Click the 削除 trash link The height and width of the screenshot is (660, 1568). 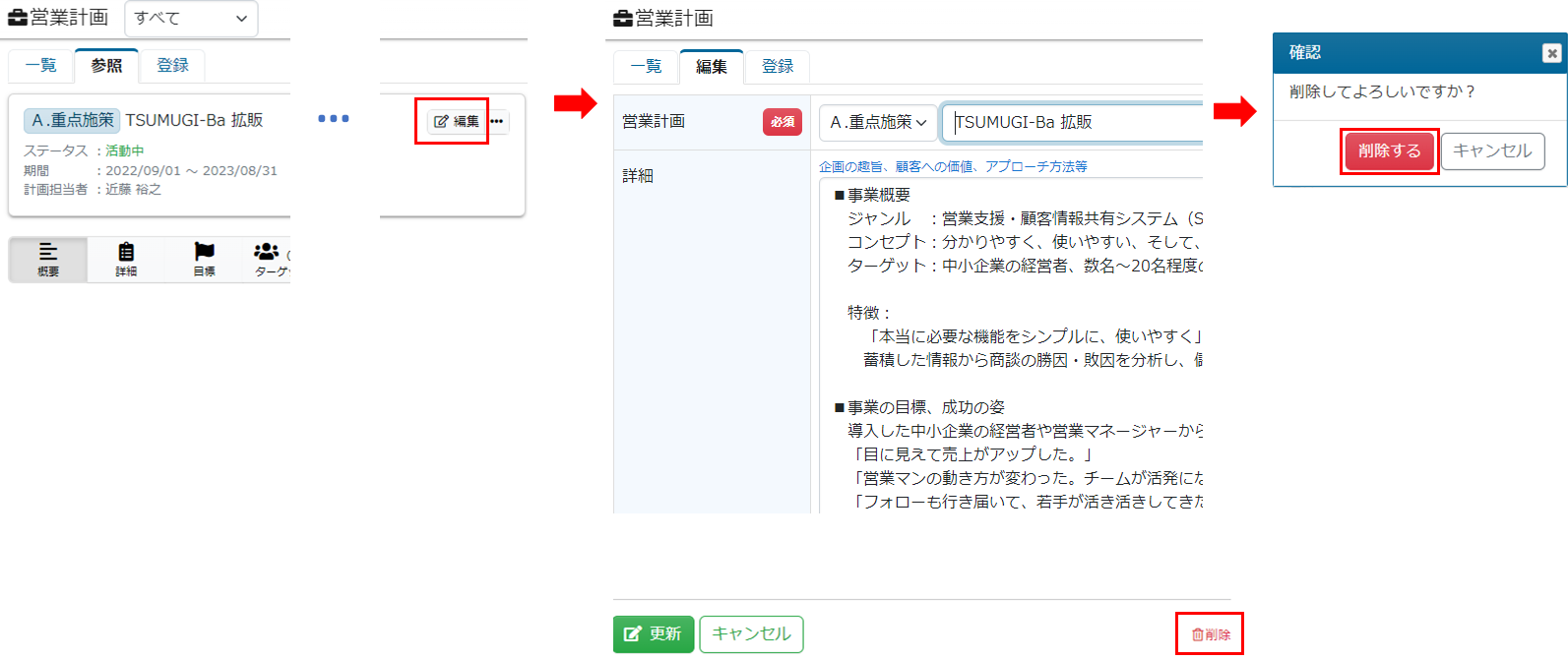tap(1211, 634)
